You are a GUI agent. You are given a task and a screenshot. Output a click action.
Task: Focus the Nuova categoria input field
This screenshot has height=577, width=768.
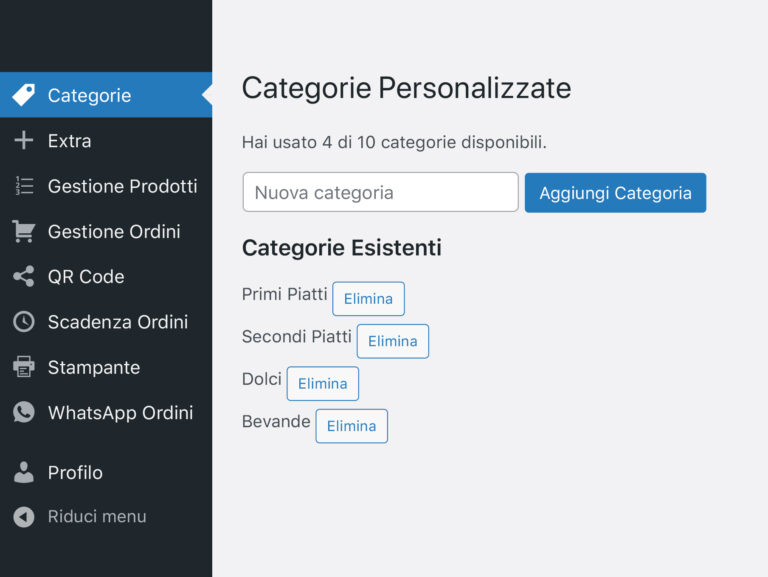[x=381, y=192]
